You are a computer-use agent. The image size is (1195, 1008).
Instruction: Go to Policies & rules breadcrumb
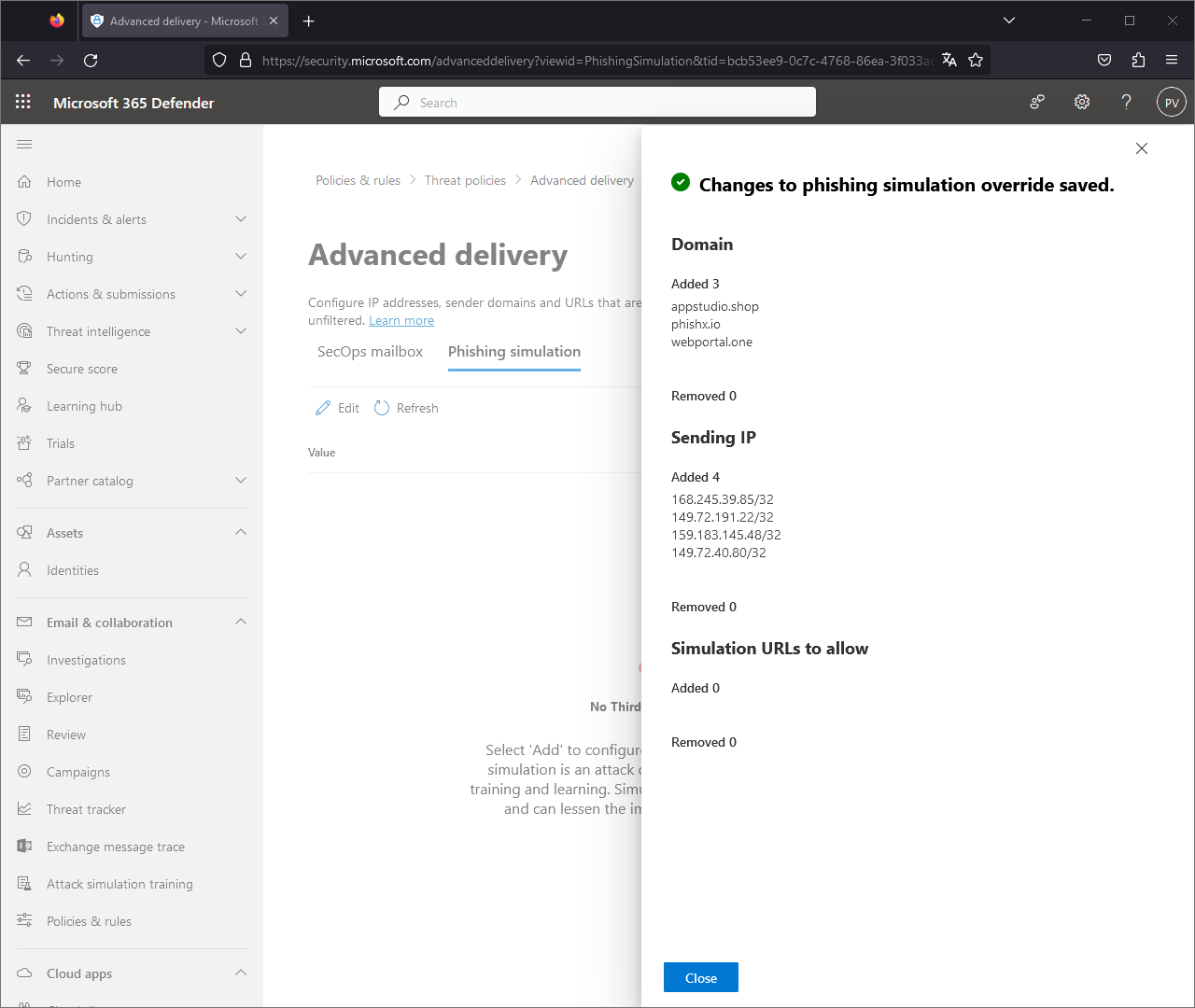(x=358, y=180)
